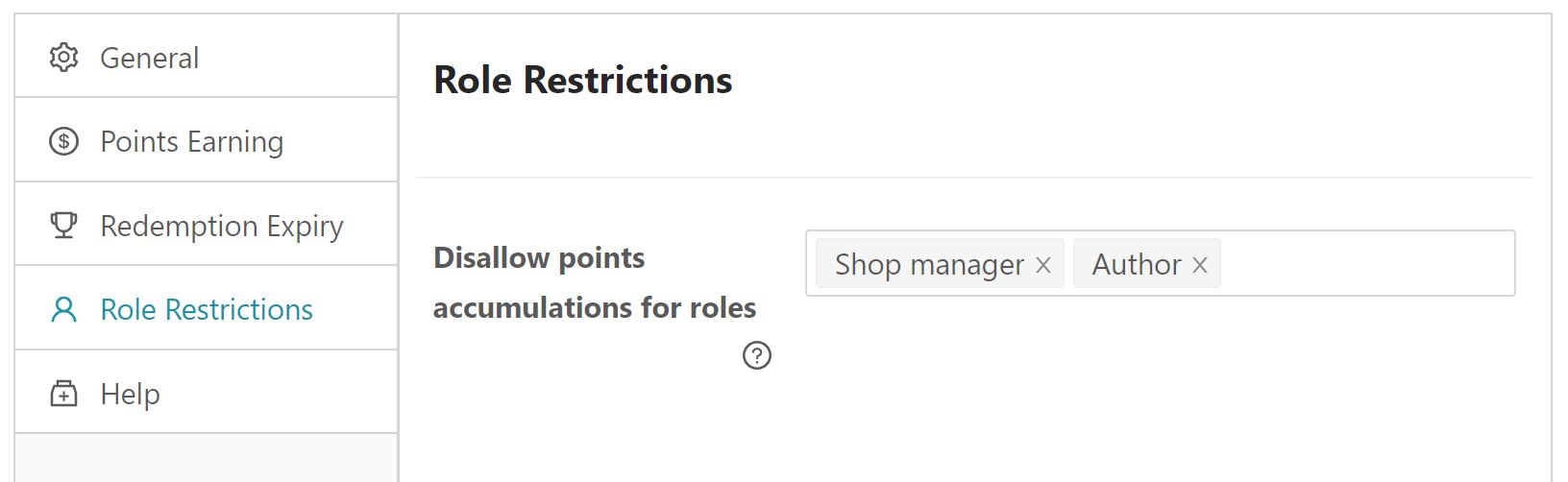Image resolution: width=1568 pixels, height=482 pixels.
Task: Remove the Shop manager role tag
Action: pos(1043,265)
